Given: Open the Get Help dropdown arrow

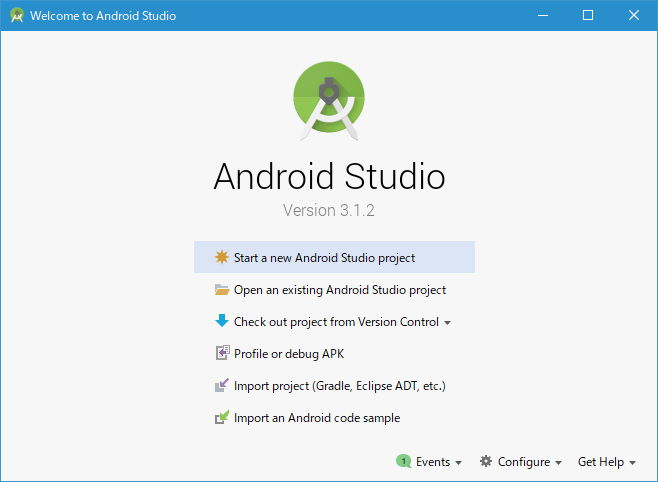Looking at the screenshot, I should point(632,463).
